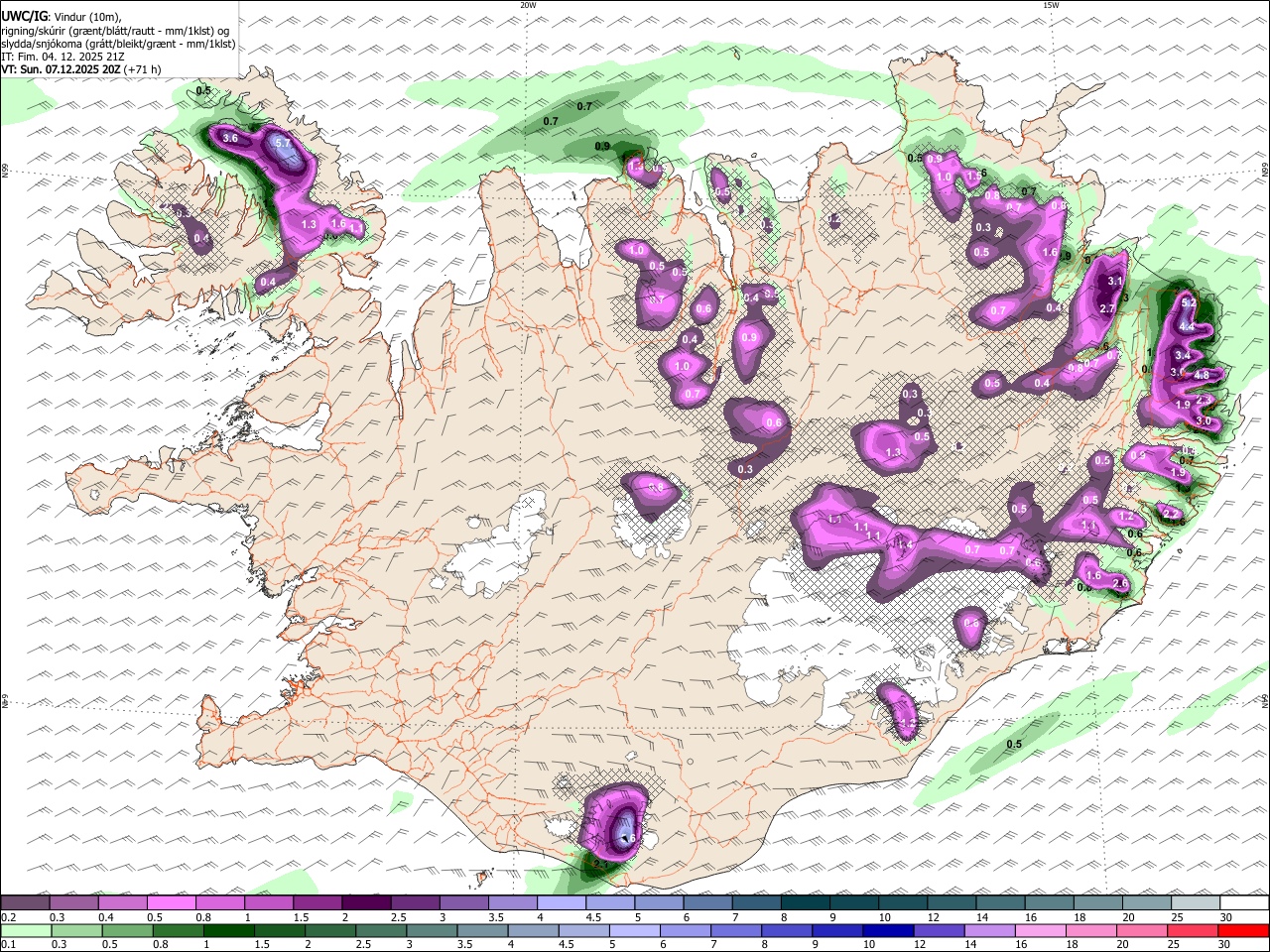Click the '16' label under the lower rain scale
This screenshot has height=952, width=1270.
pos(1022,945)
